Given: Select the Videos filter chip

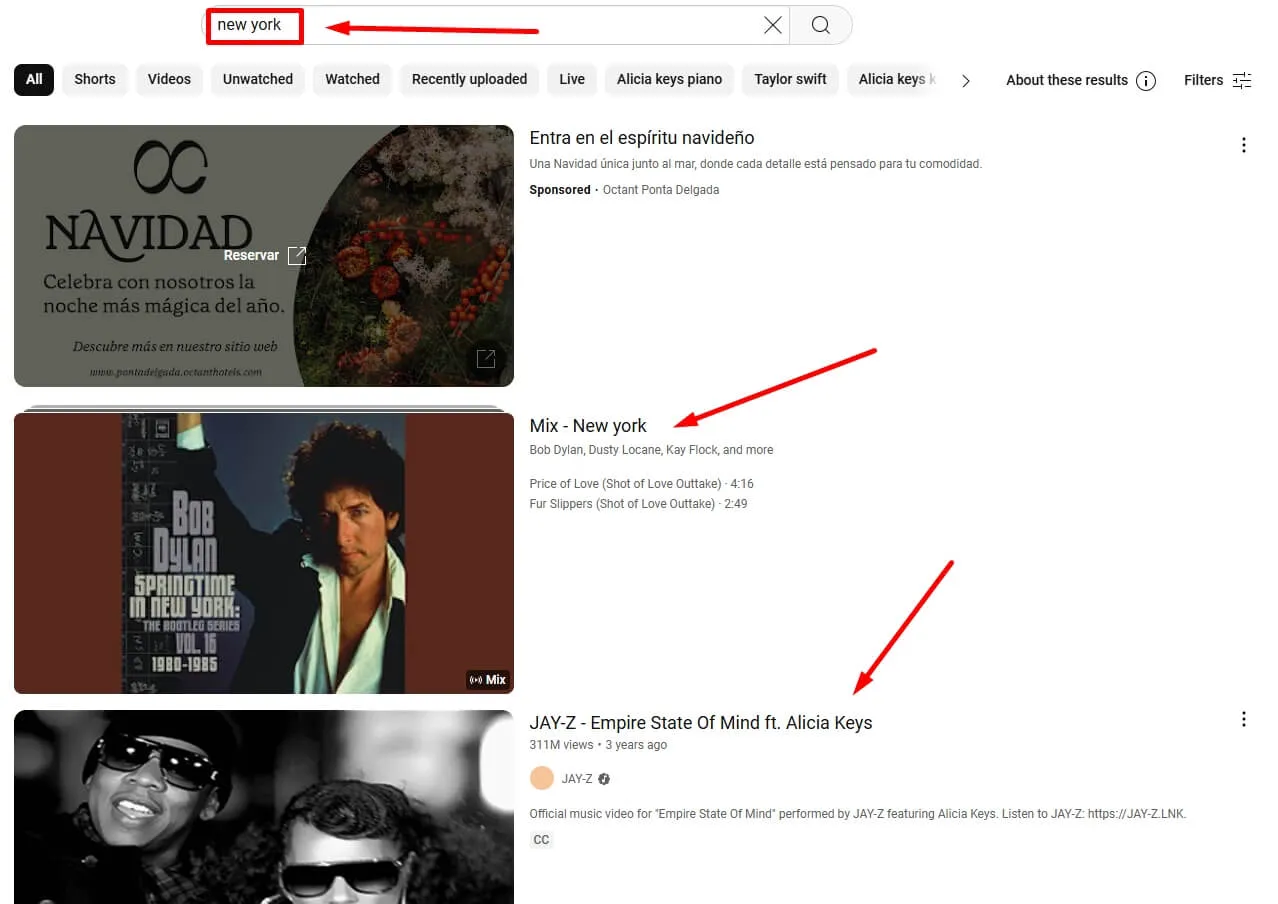Looking at the screenshot, I should pyautogui.click(x=169, y=80).
